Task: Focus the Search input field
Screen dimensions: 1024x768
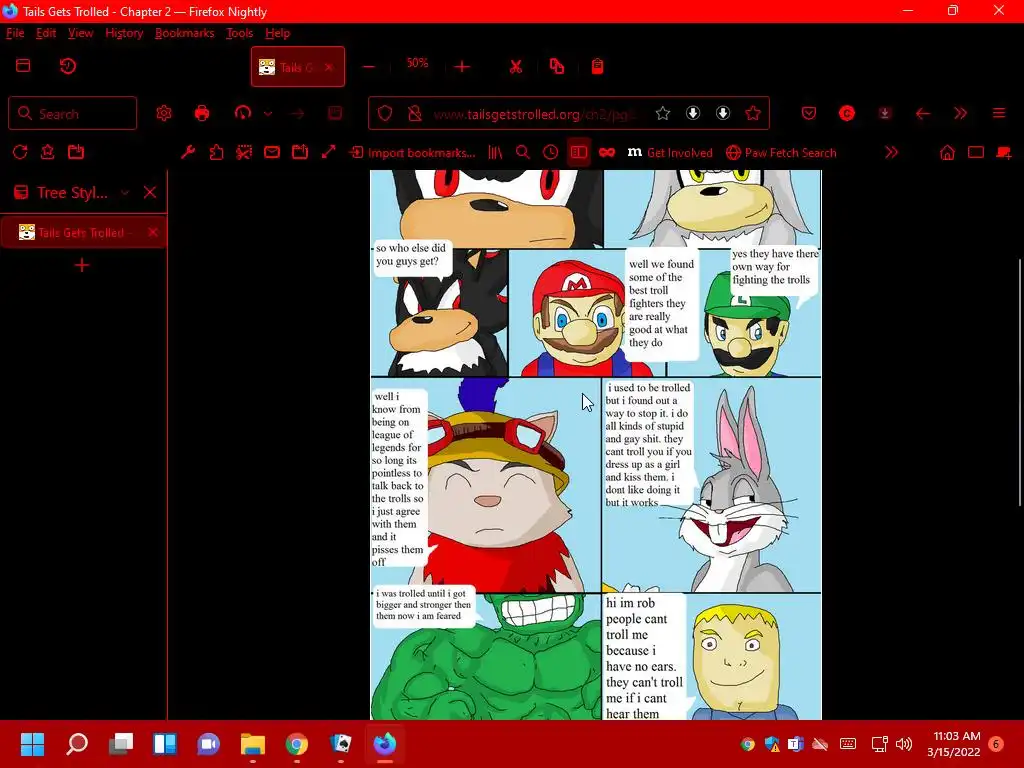Action: click(x=72, y=114)
